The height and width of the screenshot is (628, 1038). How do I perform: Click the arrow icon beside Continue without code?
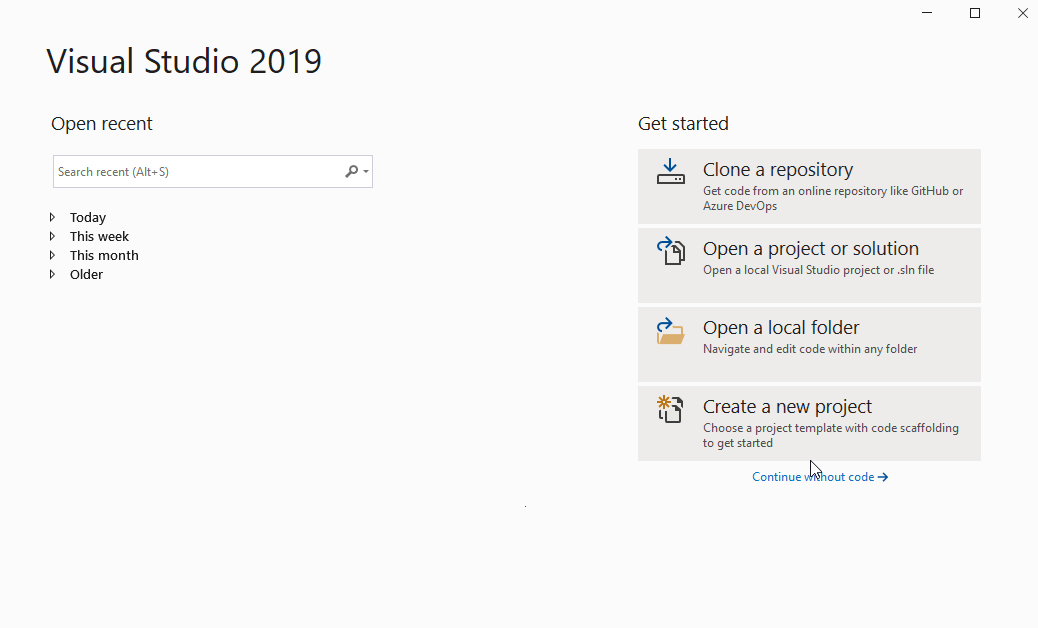pyautogui.click(x=883, y=477)
